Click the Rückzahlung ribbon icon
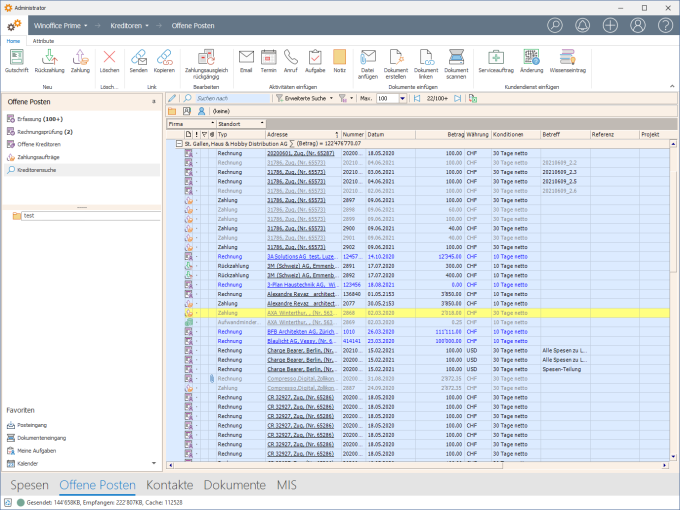This screenshot has height=510, width=680. point(49,59)
